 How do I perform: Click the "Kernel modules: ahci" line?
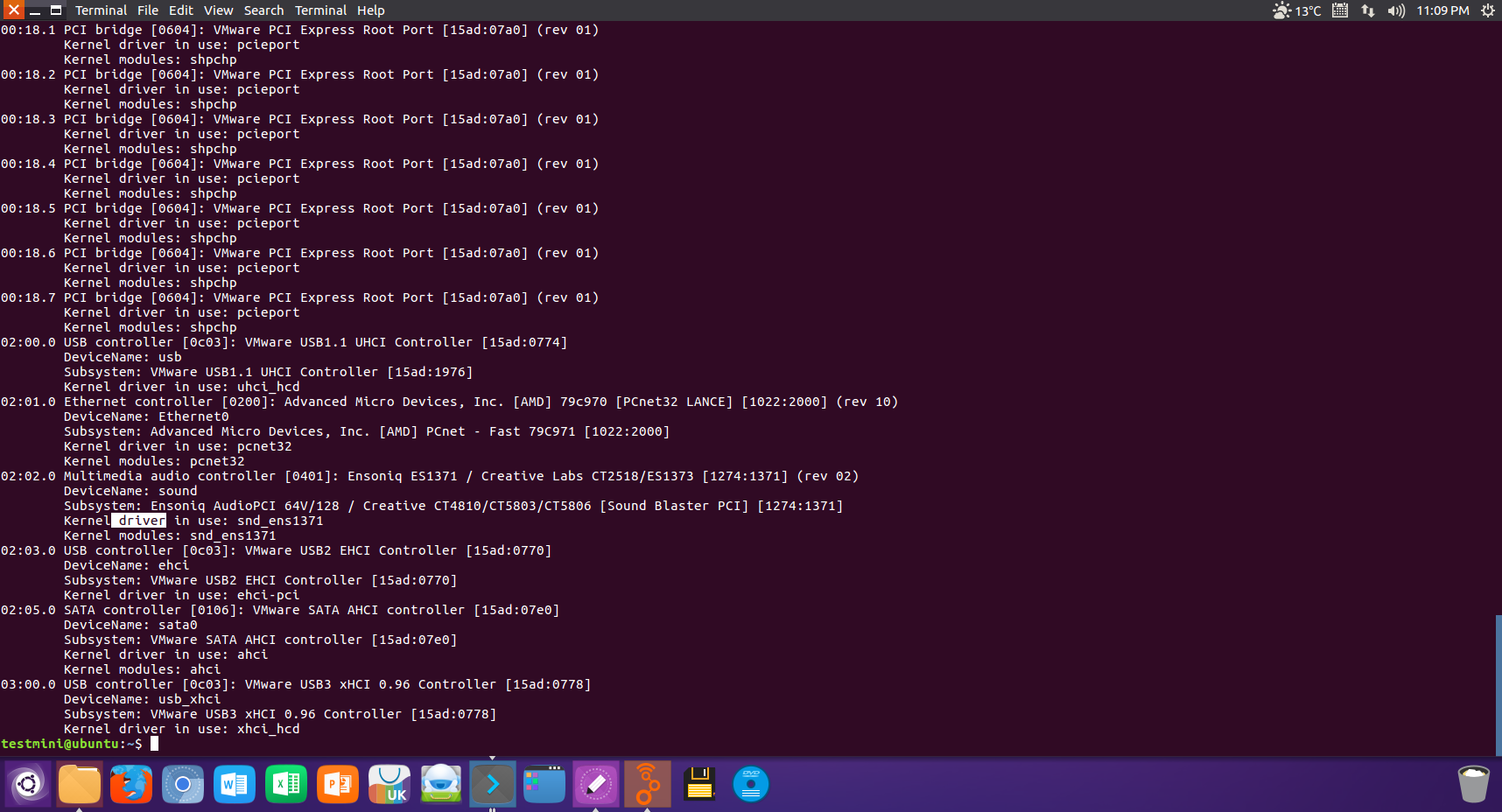point(143,669)
